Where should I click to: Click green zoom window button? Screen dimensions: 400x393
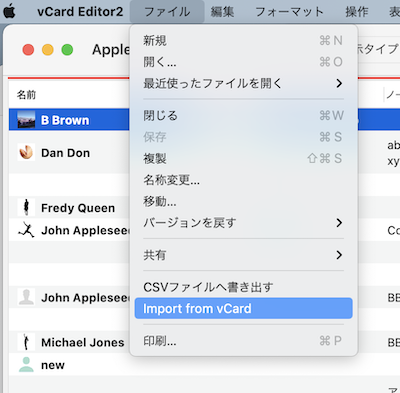(67, 50)
